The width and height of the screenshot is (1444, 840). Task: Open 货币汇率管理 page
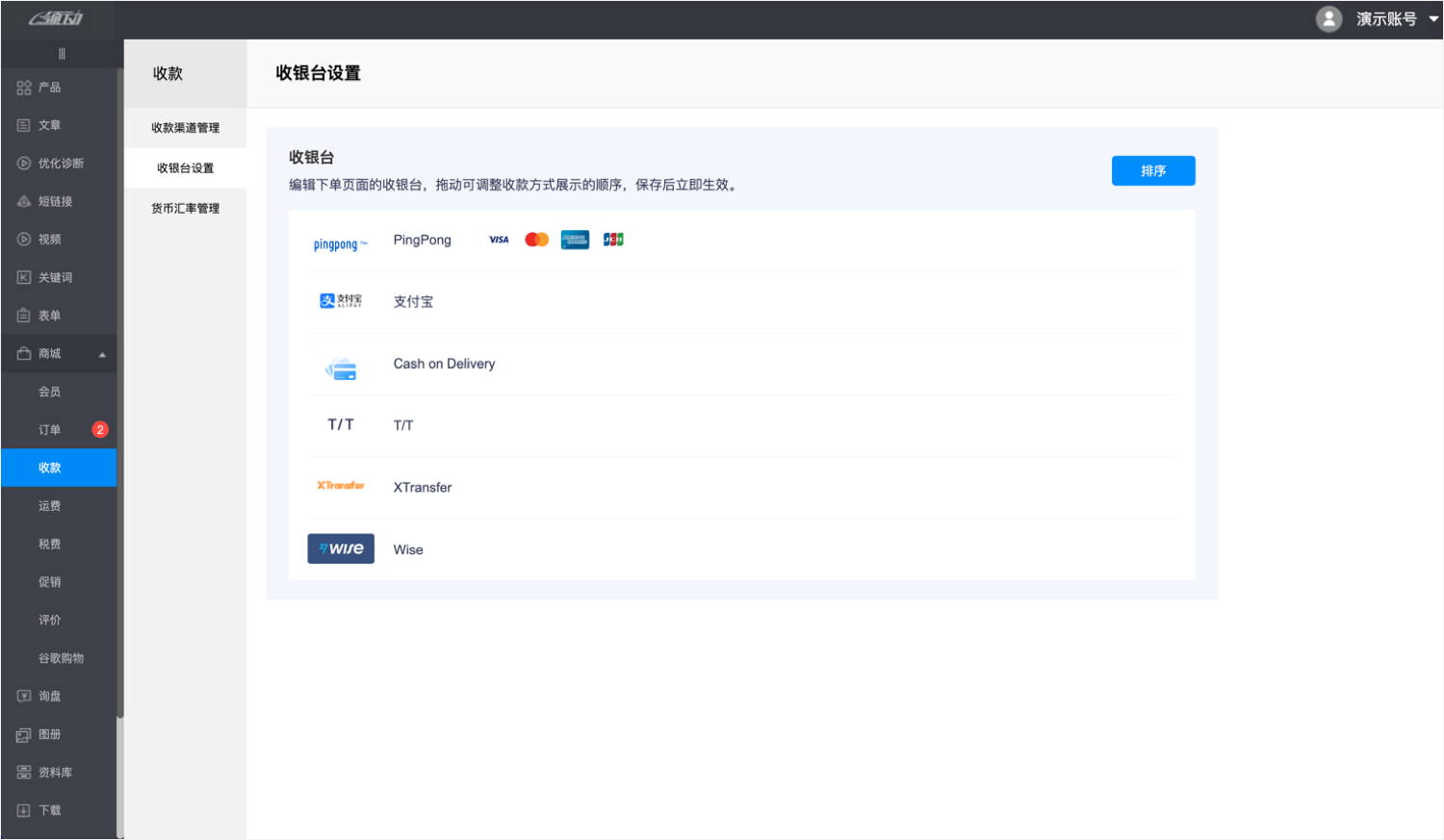185,209
